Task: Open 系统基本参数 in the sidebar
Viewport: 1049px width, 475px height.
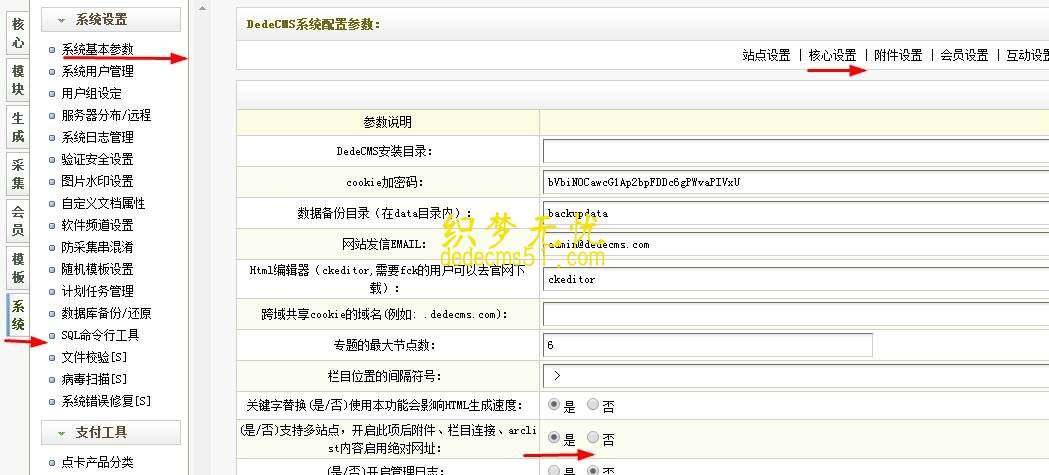Action: pyautogui.click(x=97, y=49)
